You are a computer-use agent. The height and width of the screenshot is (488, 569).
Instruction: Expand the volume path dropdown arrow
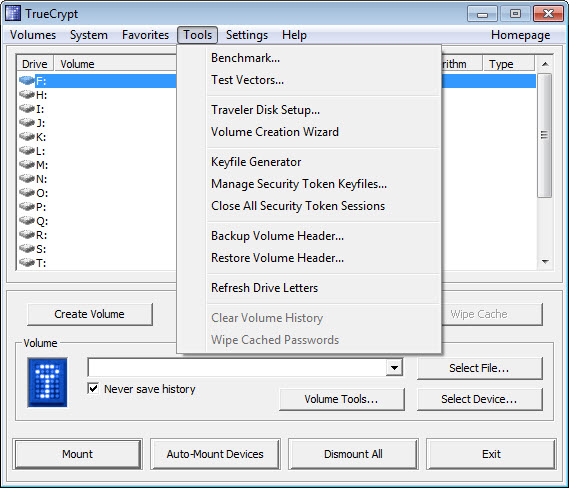click(x=394, y=368)
